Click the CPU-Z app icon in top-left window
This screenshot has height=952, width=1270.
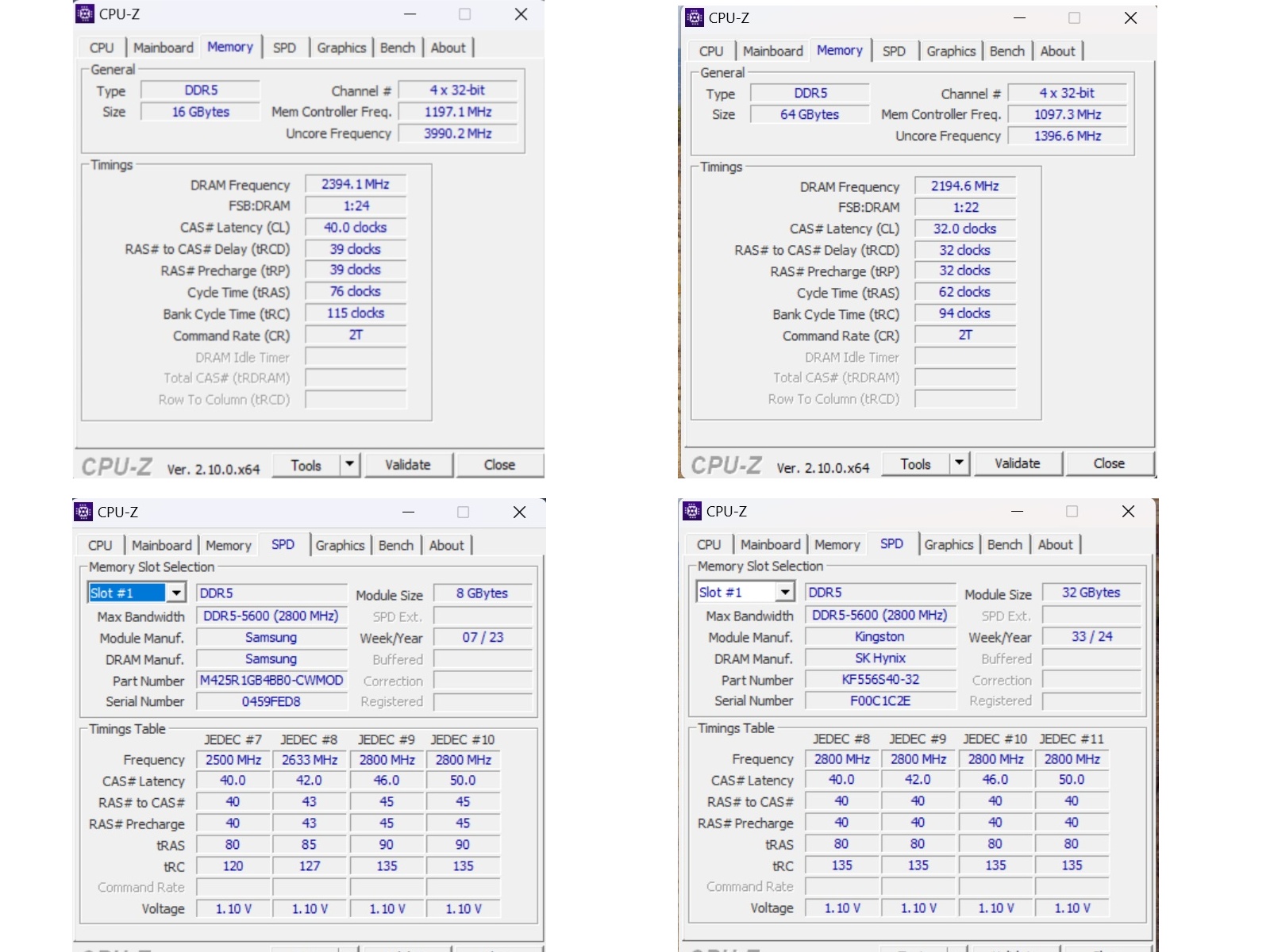coord(85,13)
